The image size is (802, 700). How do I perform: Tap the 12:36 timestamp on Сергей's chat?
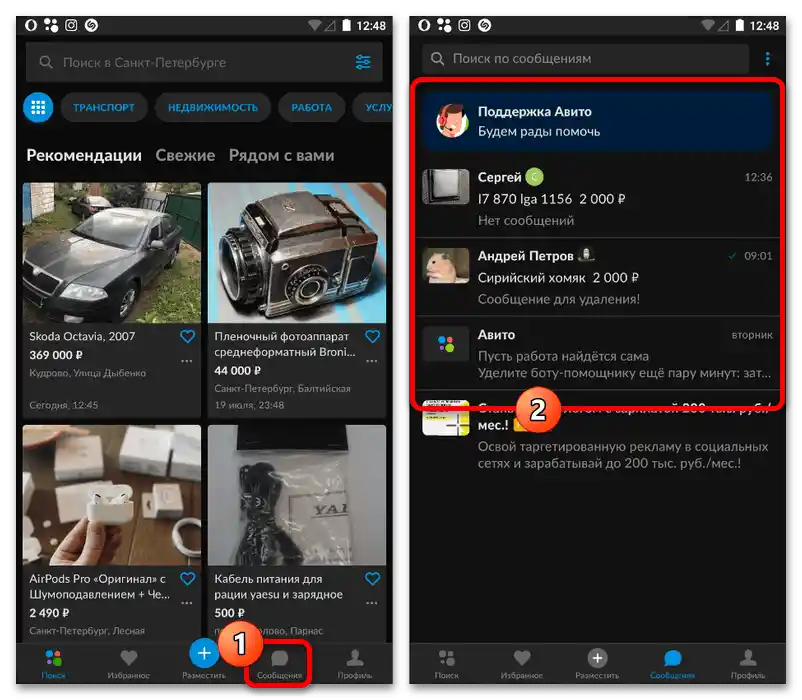point(758,177)
